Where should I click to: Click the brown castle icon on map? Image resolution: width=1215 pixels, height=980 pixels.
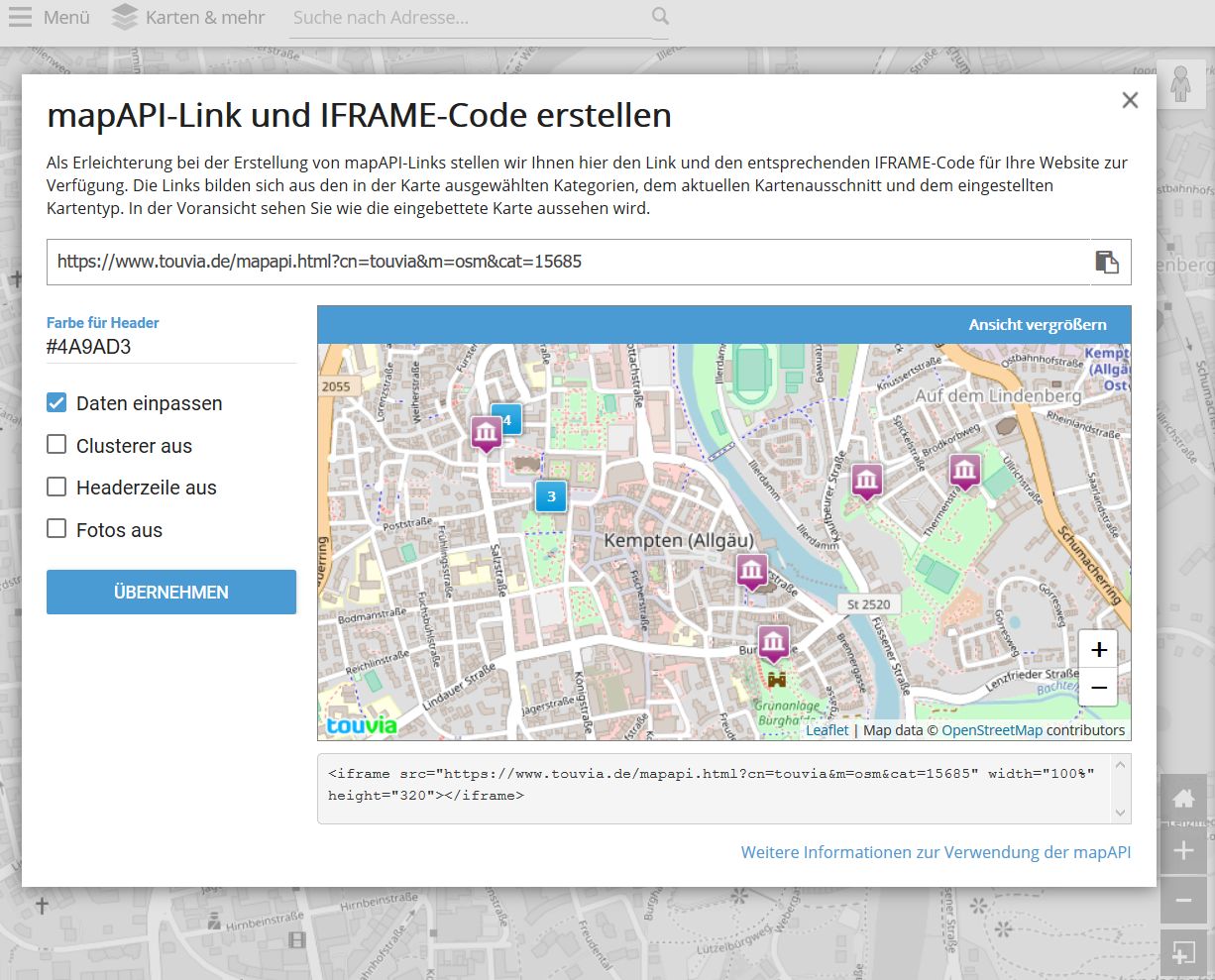(777, 680)
